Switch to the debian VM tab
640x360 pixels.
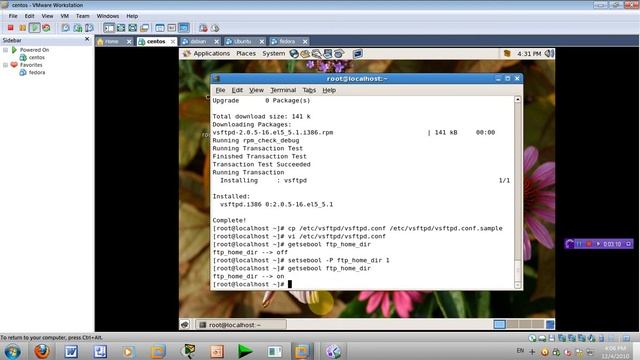pyautogui.click(x=197, y=42)
